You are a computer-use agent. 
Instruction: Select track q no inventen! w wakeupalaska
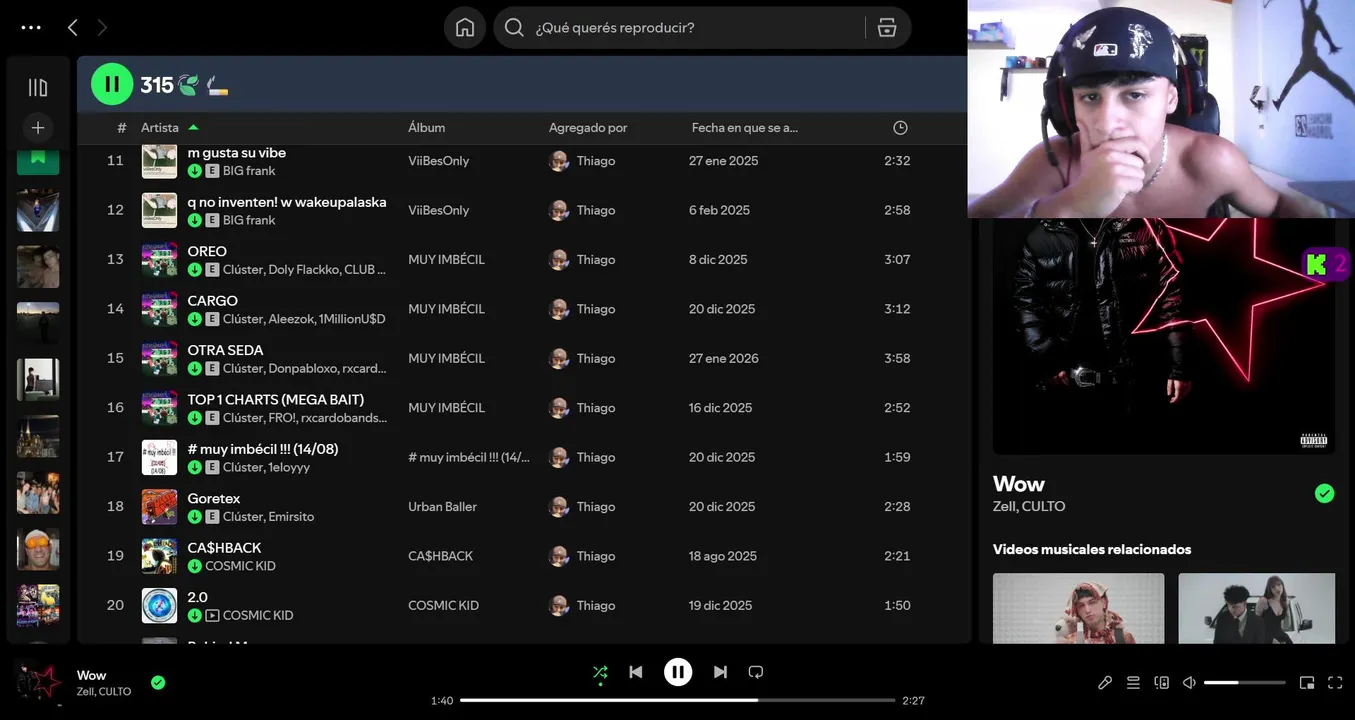[287, 202]
